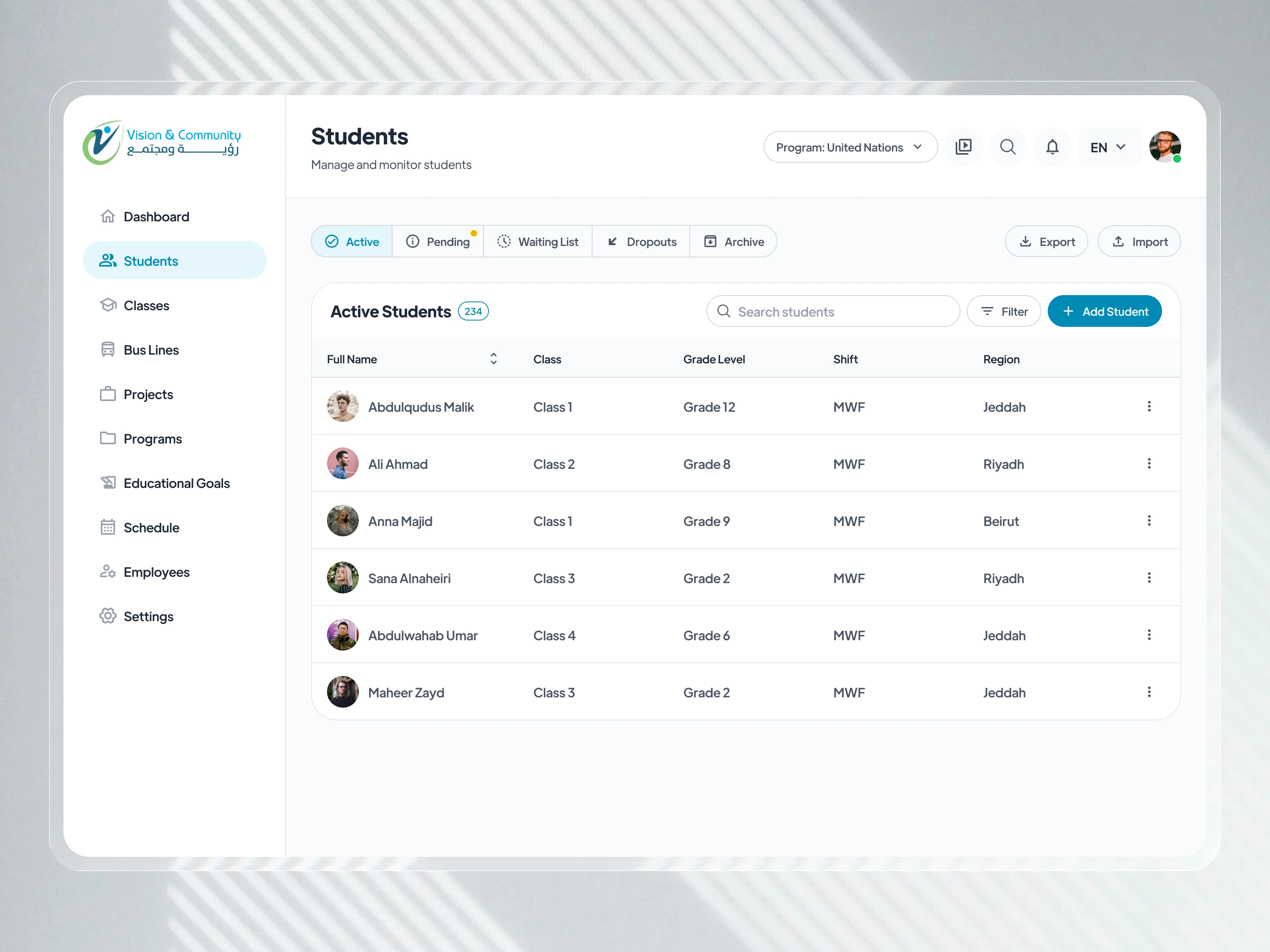Open the row actions menu for Maheer Zayd
Screen dimensions: 1270x952
tap(1149, 691)
